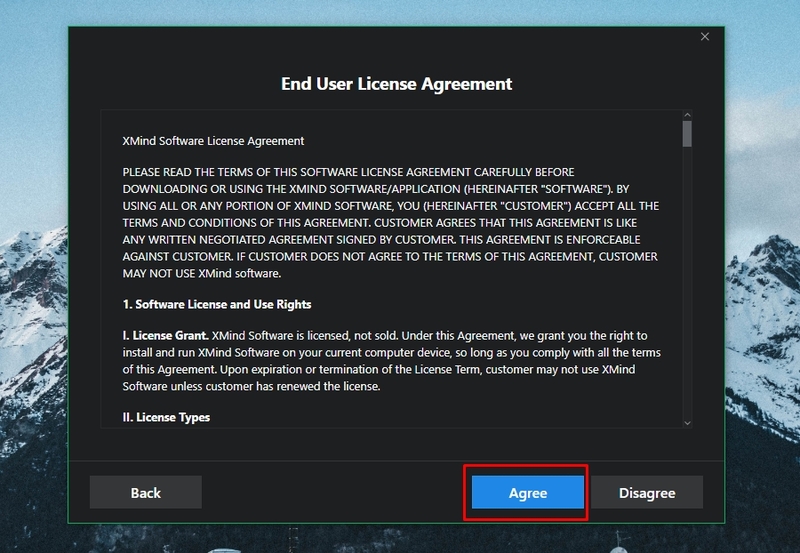Click the End User License Agreement title
The image size is (800, 553).
[x=396, y=84]
